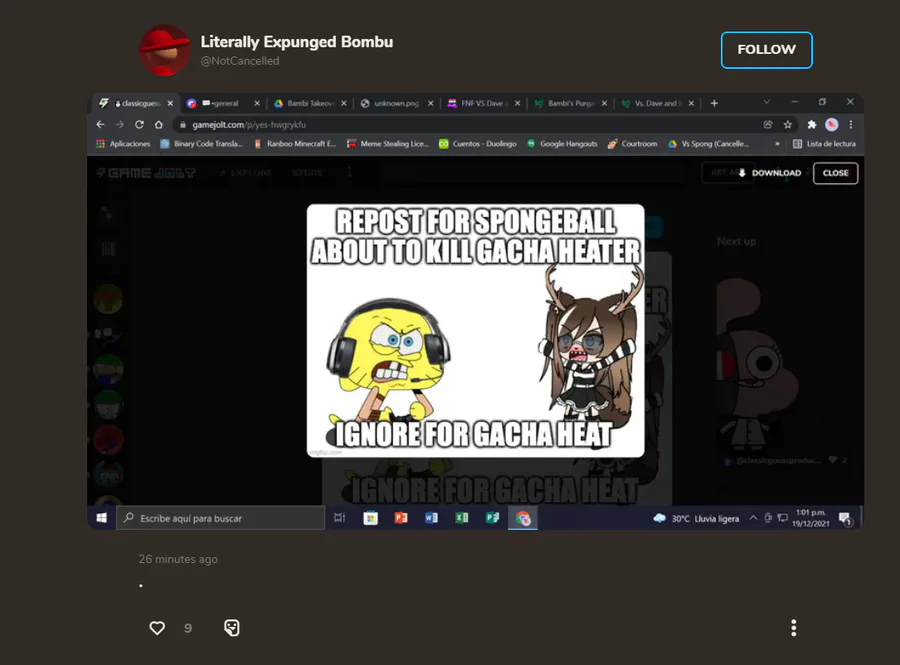Click the browser forward arrow

click(x=120, y=125)
